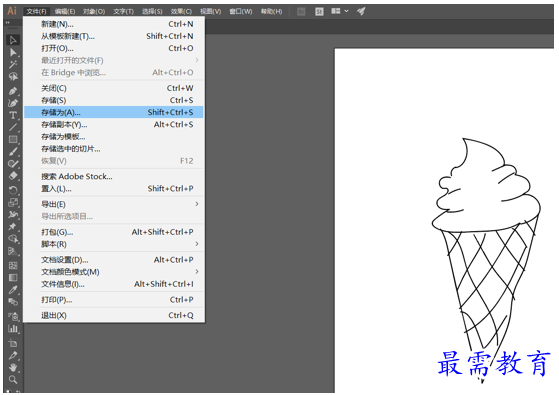The image size is (559, 395).
Task: Select the Hand tool
Action: (13, 367)
